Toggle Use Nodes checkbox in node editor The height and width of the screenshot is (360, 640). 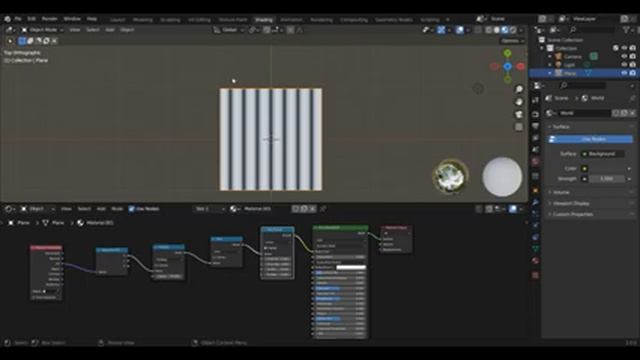click(131, 209)
